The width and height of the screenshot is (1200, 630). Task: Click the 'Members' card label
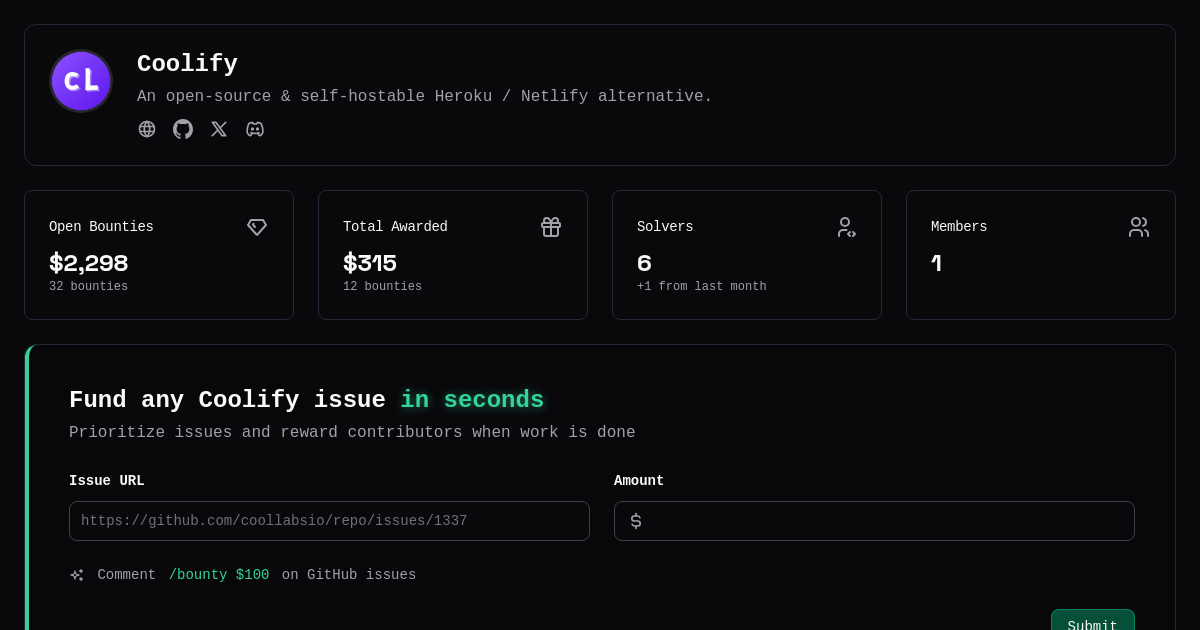pos(959,227)
